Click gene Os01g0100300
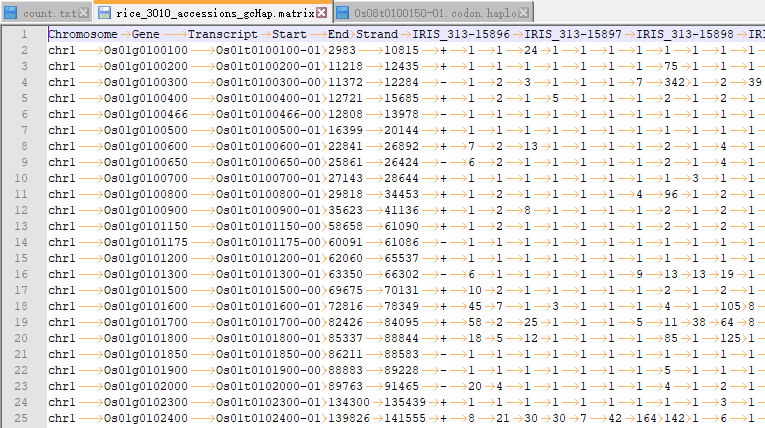Image resolution: width=765 pixels, height=428 pixels. coord(145,82)
